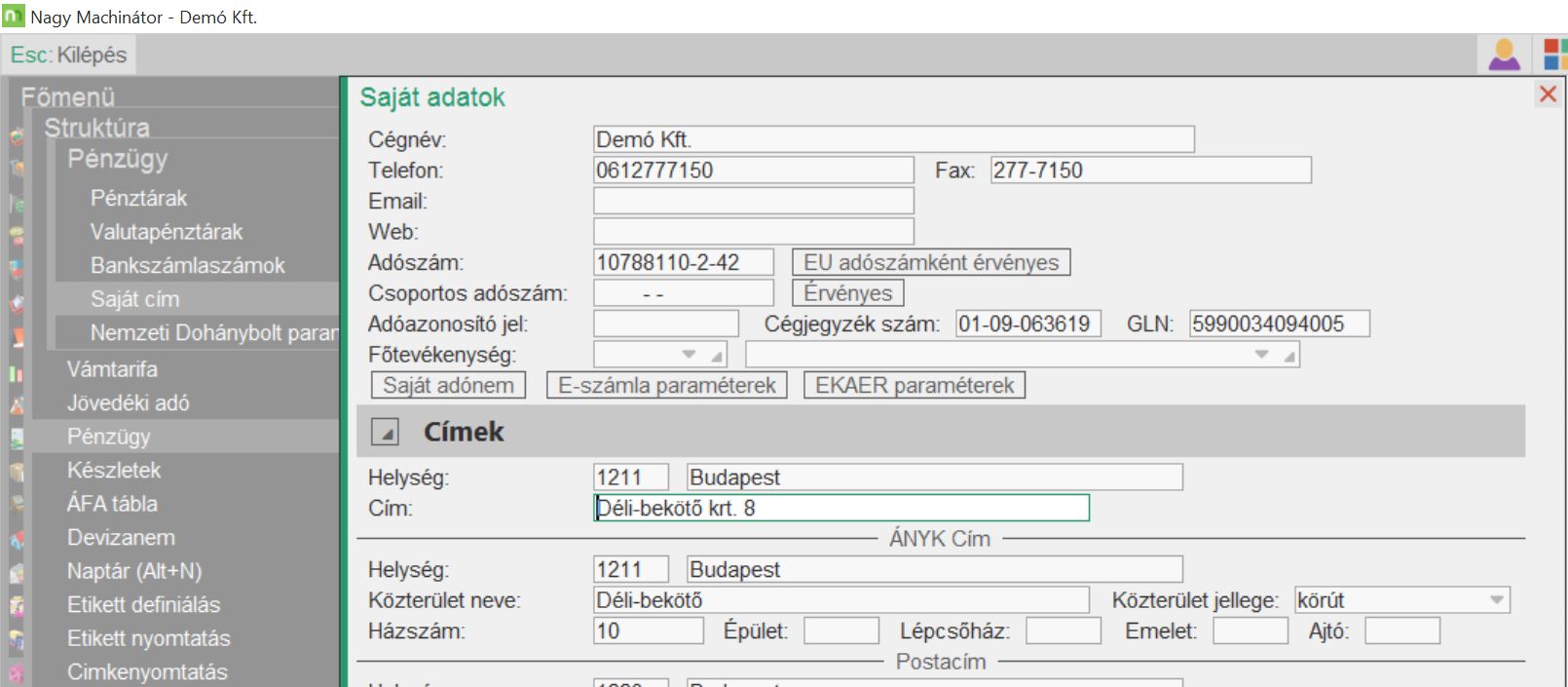Click into the Email input field
Image resolution: width=1568 pixels, height=687 pixels.
753,201
